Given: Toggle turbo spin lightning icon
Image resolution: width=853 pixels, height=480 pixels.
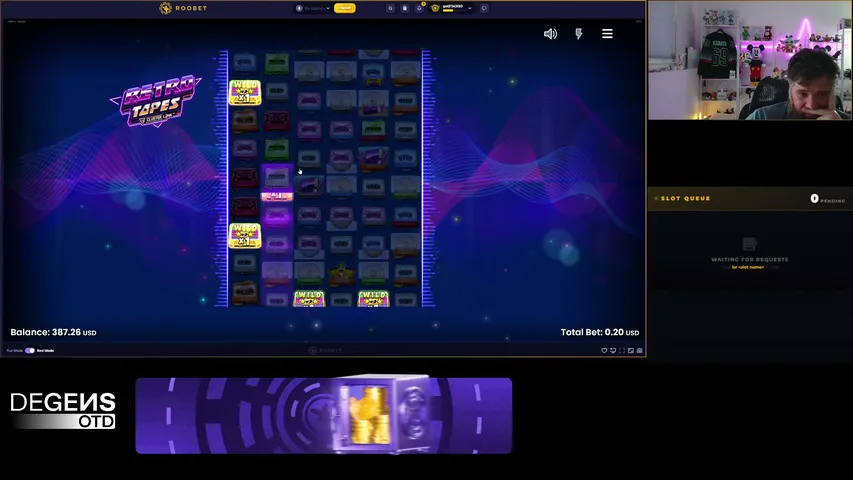Looking at the screenshot, I should [579, 34].
